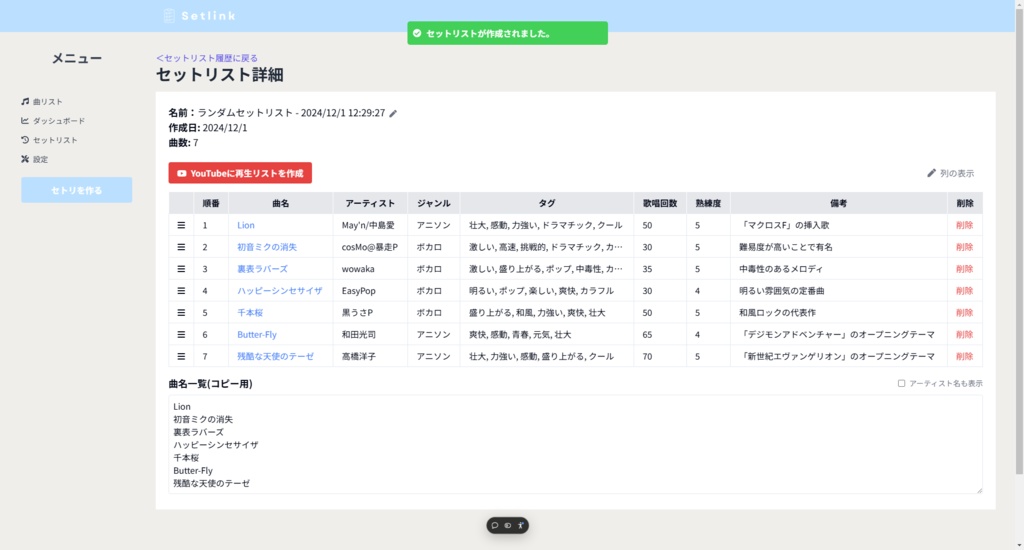1024x550 pixels.
Task: Delete the Lion row with 削除
Action: point(964,225)
